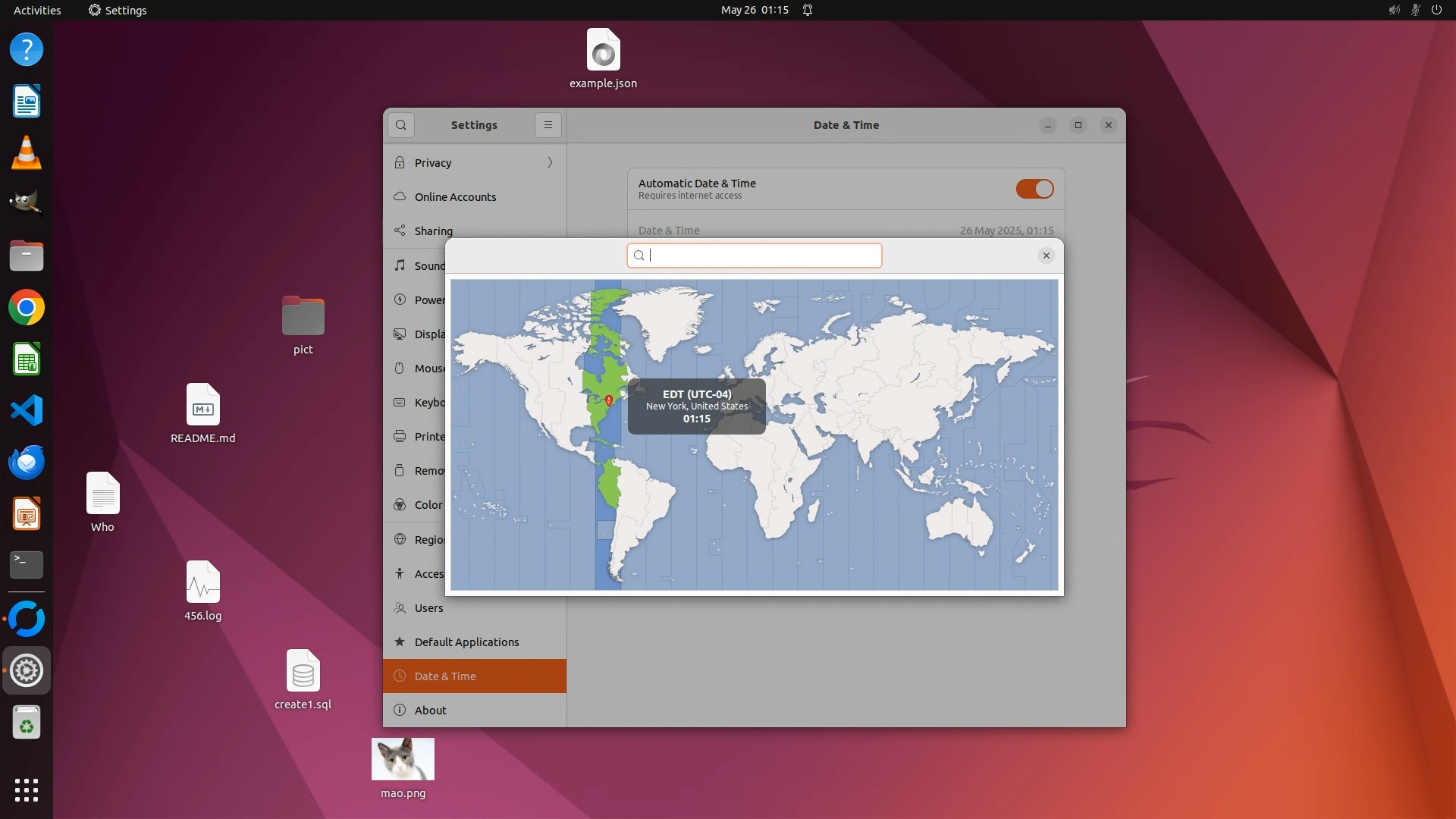Click the Sharing icon in sidebar
Image resolution: width=1456 pixels, height=819 pixels.
click(x=400, y=231)
